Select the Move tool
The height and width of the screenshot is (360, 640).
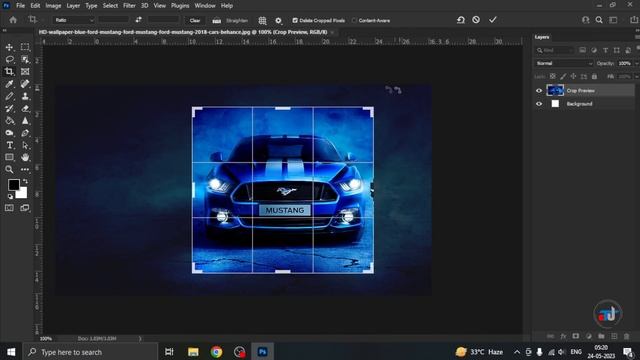click(x=9, y=47)
